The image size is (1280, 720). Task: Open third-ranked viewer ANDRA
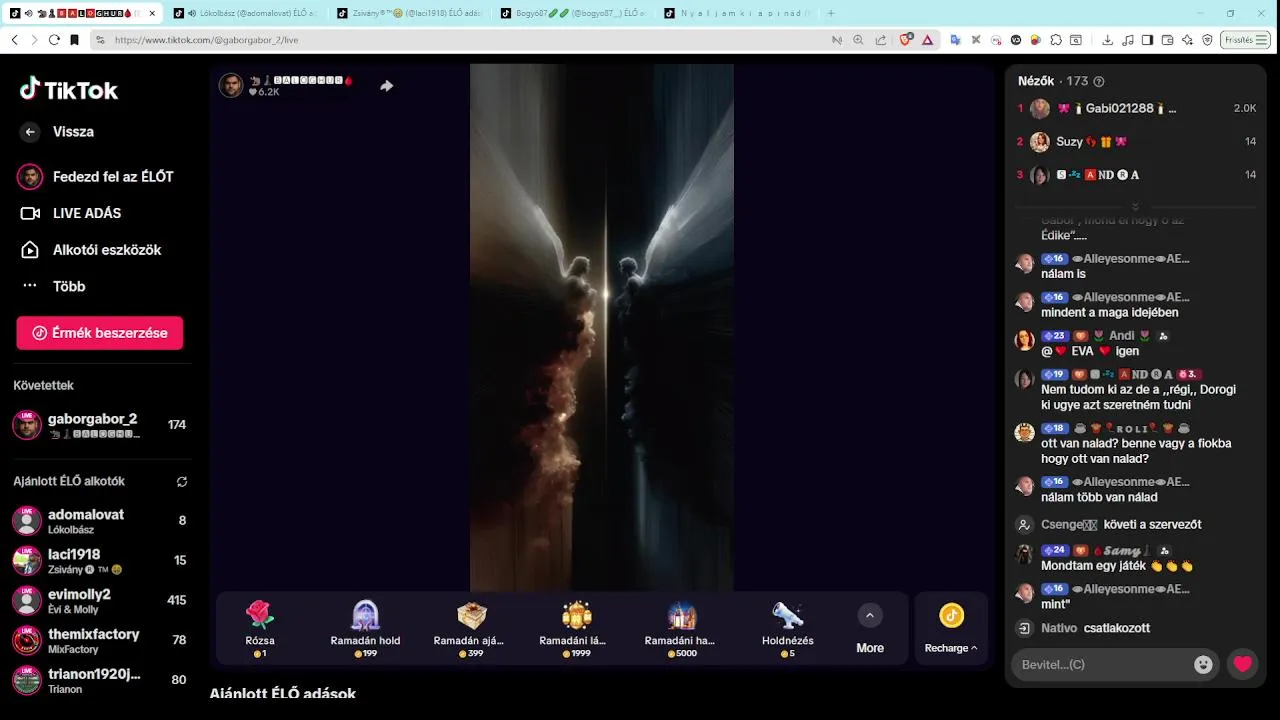point(1136,175)
